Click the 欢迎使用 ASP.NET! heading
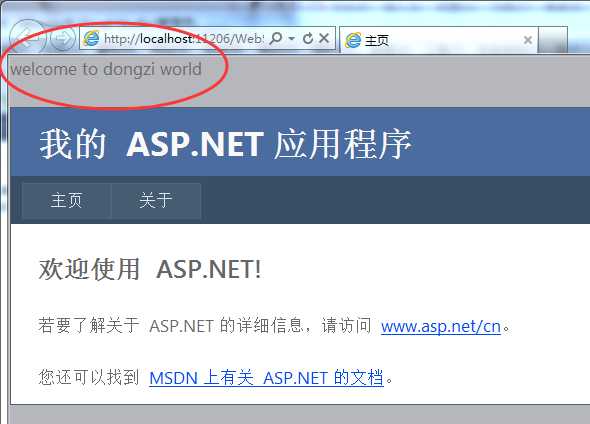This screenshot has width=590, height=424. 150,269
